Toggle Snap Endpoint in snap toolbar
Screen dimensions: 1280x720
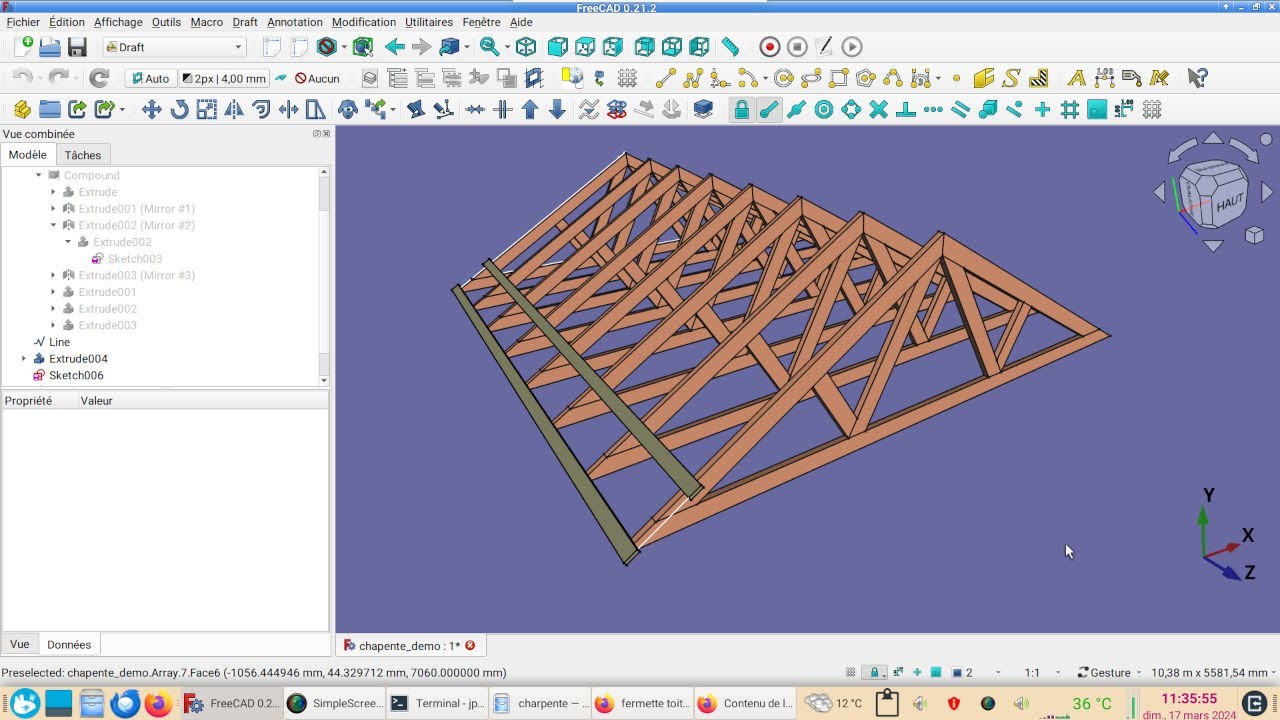point(769,109)
